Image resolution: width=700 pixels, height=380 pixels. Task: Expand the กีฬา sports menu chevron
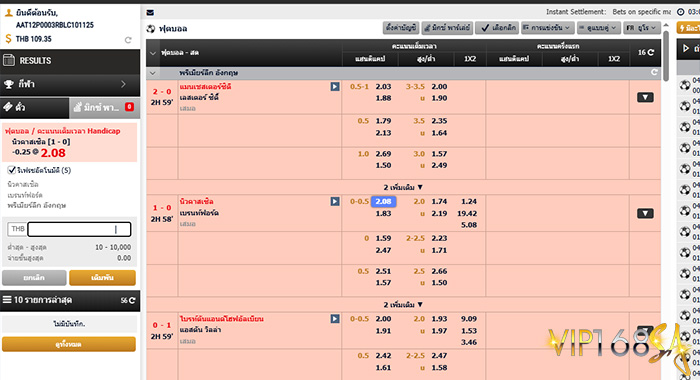tap(123, 84)
